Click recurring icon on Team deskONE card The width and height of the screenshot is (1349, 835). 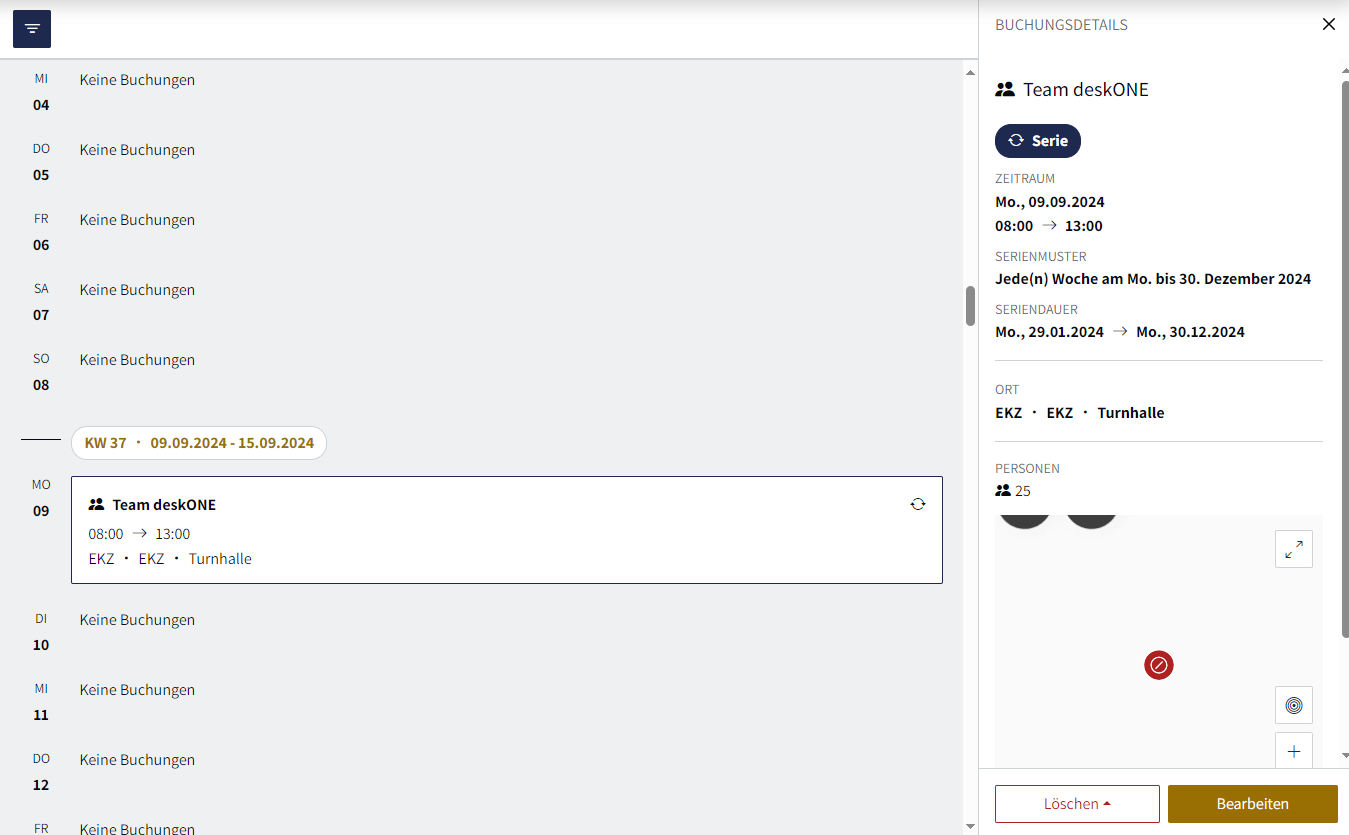coord(918,505)
